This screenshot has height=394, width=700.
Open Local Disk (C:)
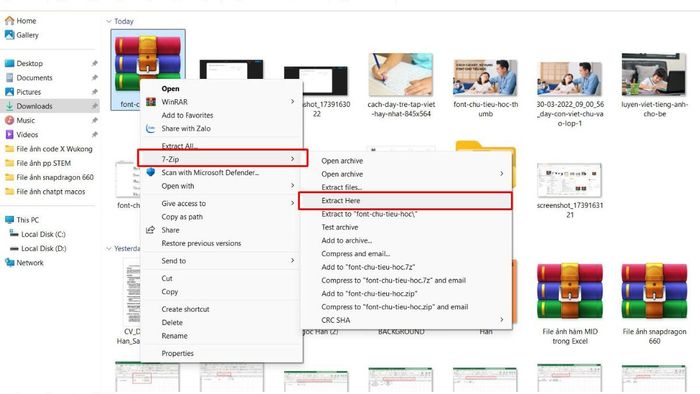point(43,234)
